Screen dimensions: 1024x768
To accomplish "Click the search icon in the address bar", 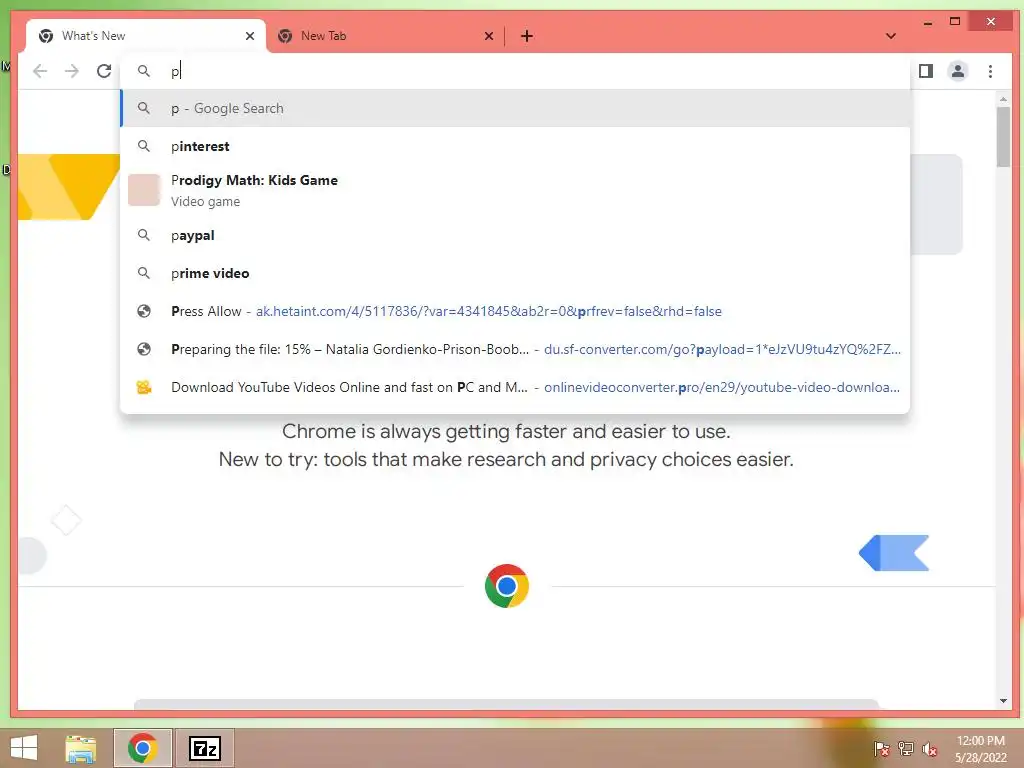I will (x=144, y=71).
